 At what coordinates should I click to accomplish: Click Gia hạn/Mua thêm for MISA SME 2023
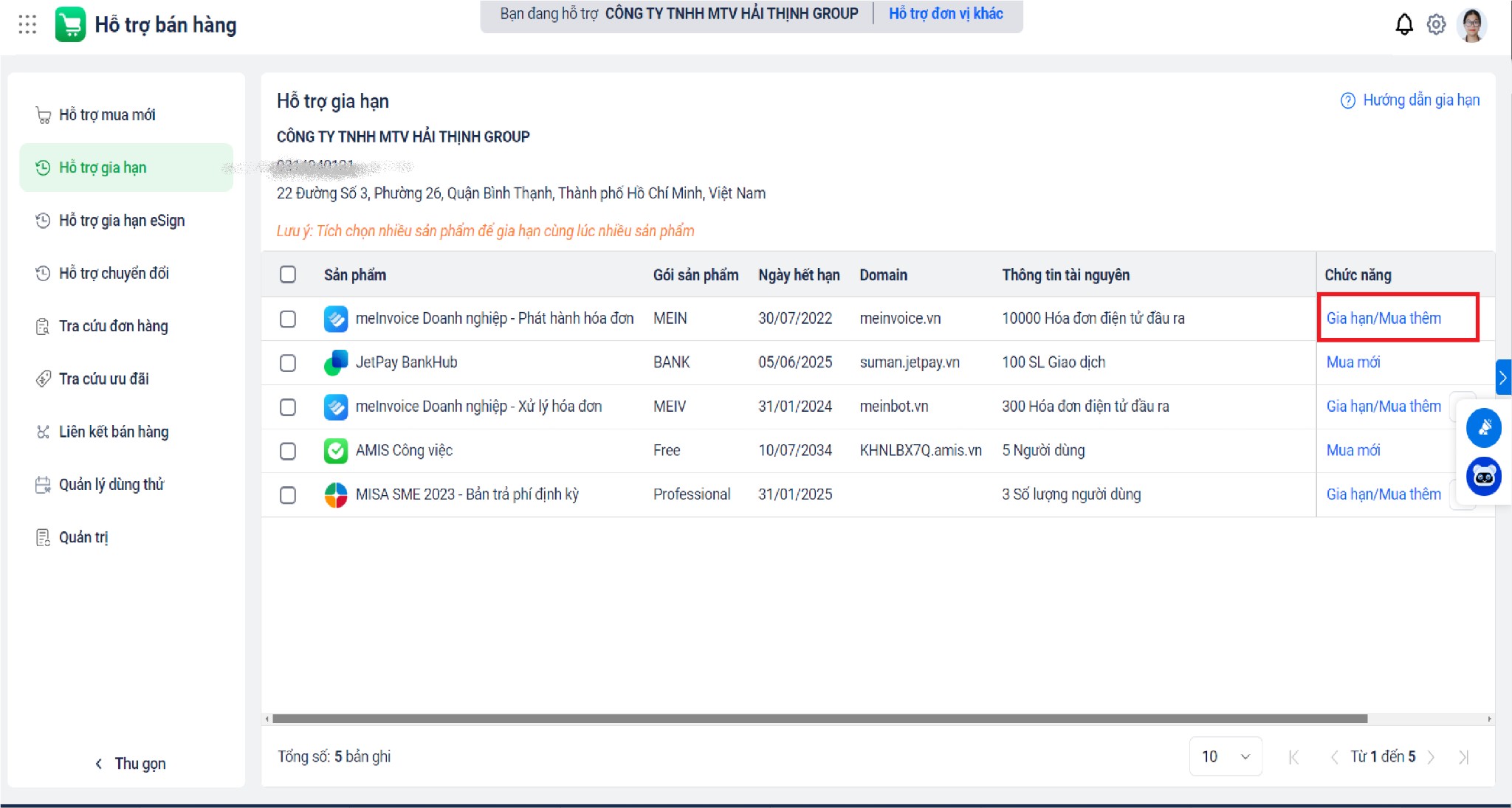coord(1383,494)
